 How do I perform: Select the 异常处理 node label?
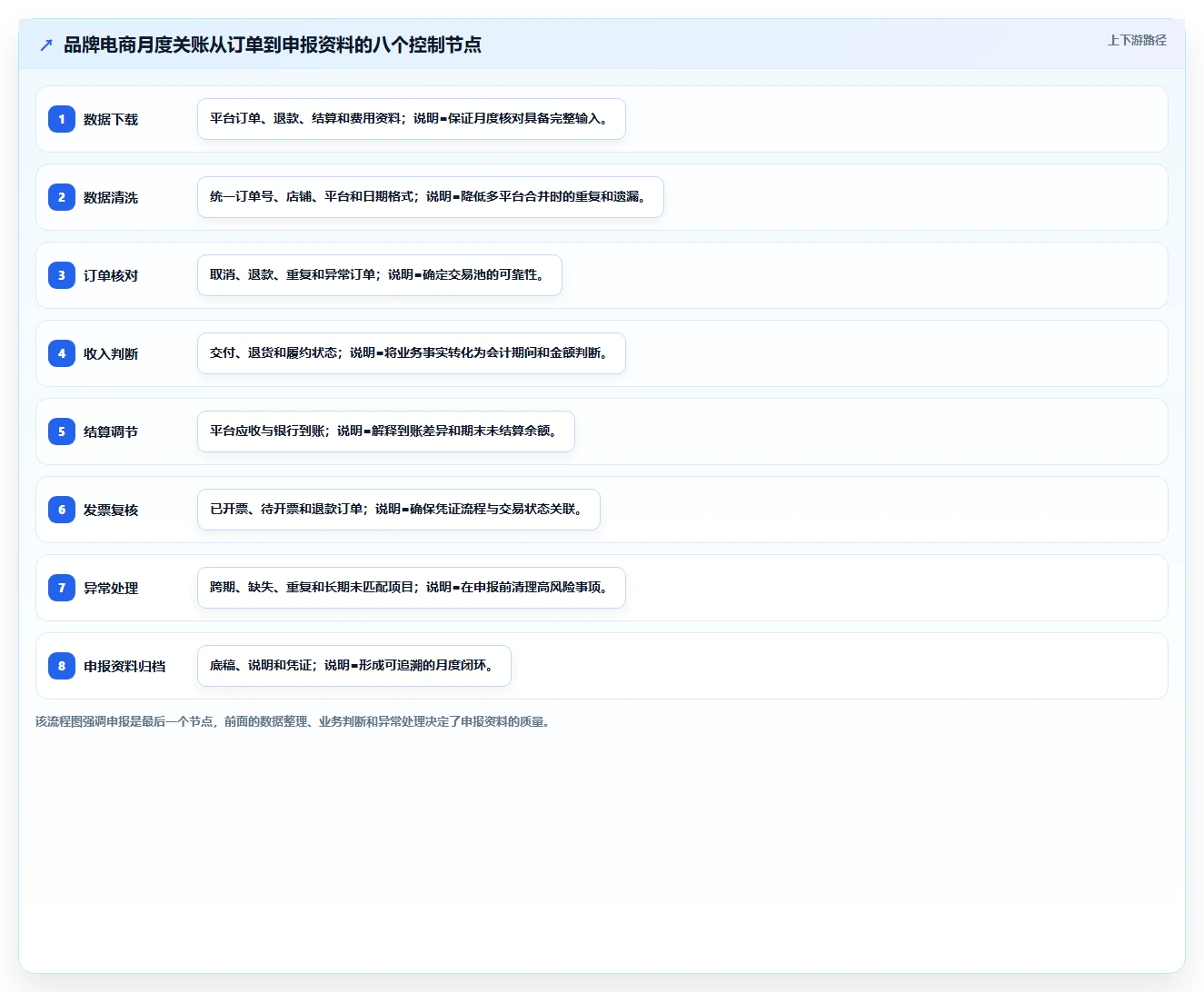pos(111,588)
